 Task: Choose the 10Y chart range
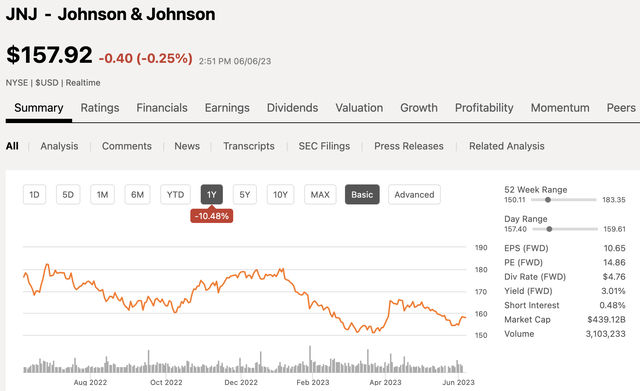pos(280,195)
